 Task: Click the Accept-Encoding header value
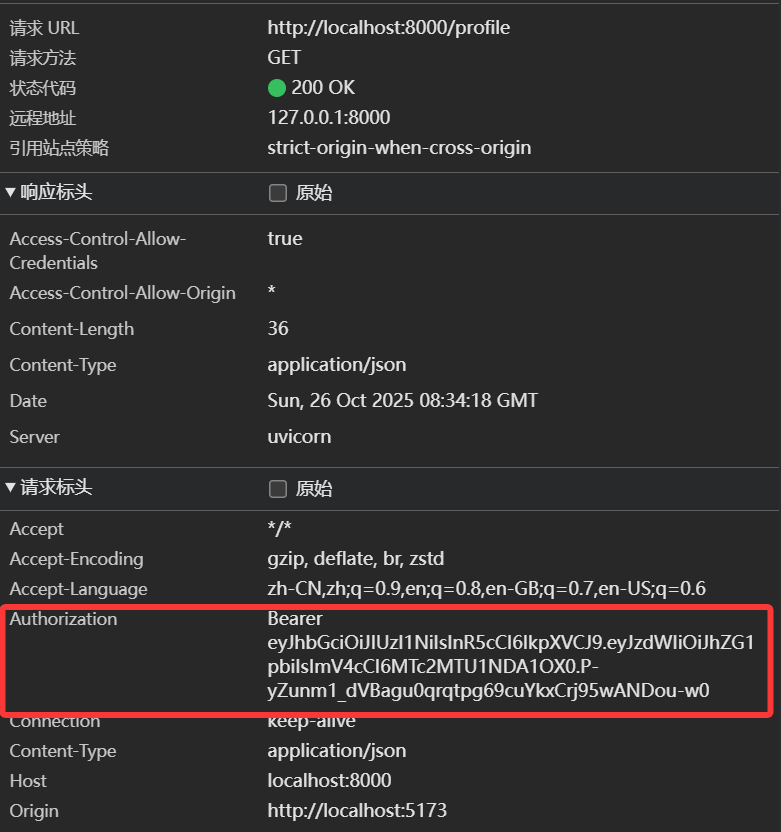(x=355, y=559)
